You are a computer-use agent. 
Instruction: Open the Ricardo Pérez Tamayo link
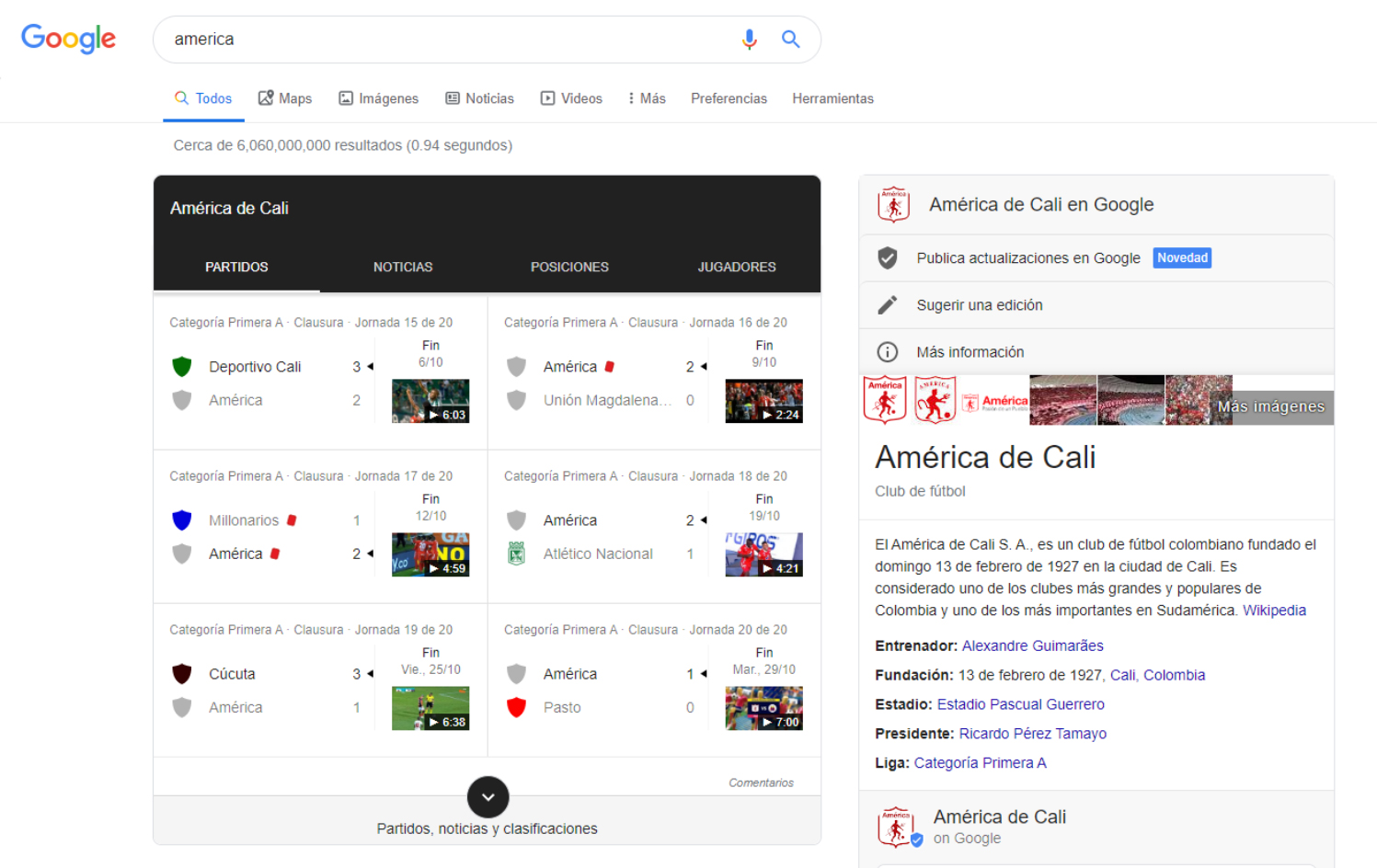coord(1032,734)
